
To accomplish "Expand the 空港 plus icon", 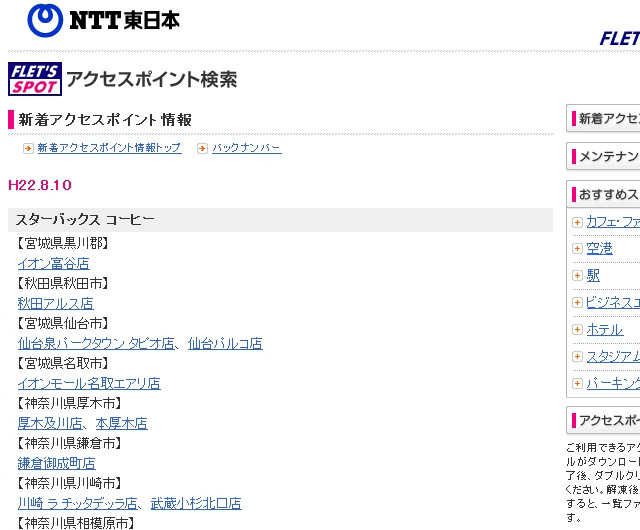I will pos(577,248).
